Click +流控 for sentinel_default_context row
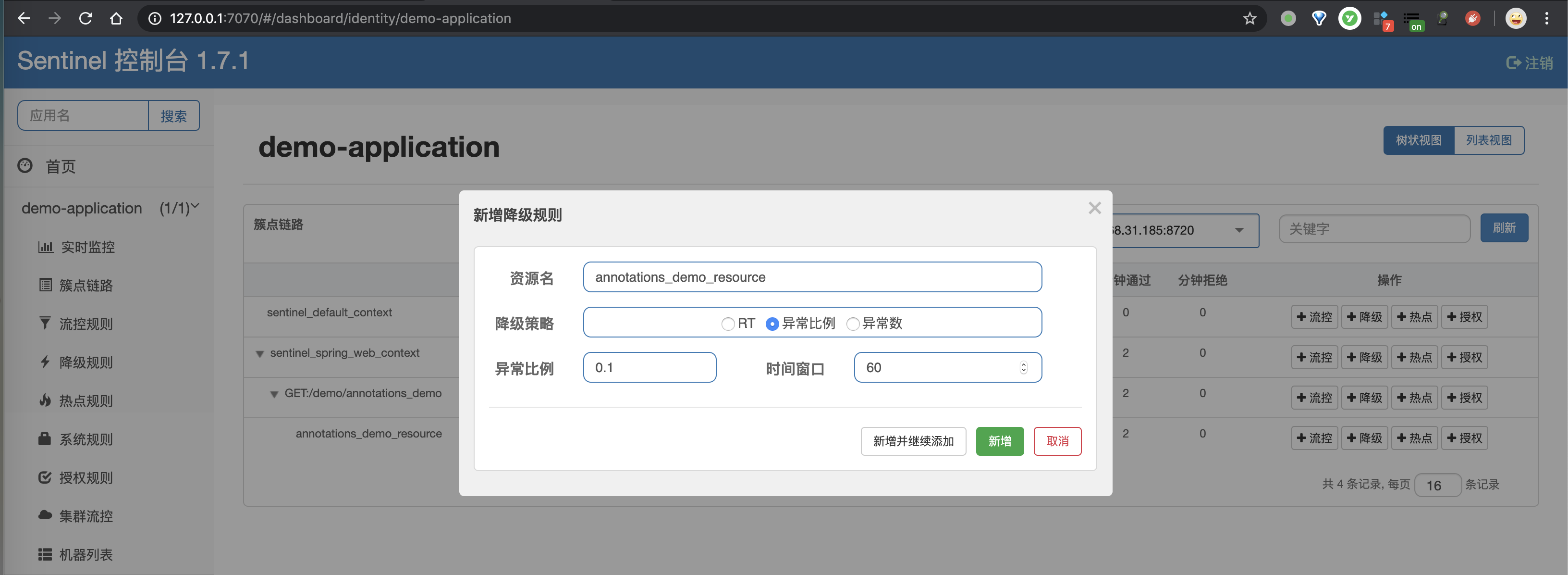This screenshot has width=1568, height=575. [1314, 317]
